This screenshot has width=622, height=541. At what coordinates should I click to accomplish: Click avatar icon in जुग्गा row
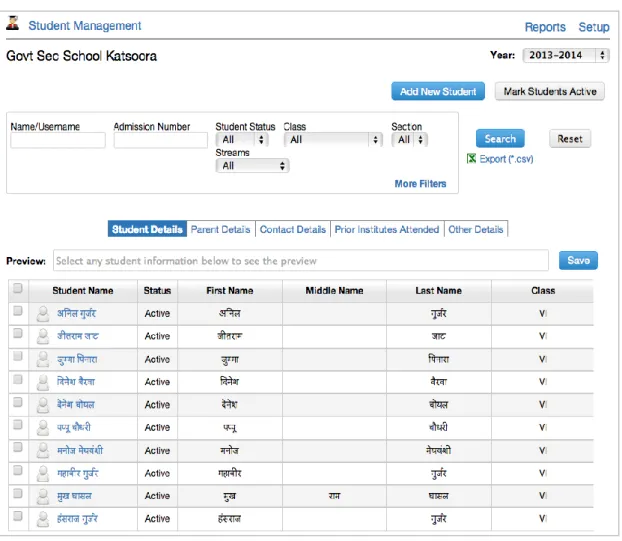pyautogui.click(x=43, y=359)
